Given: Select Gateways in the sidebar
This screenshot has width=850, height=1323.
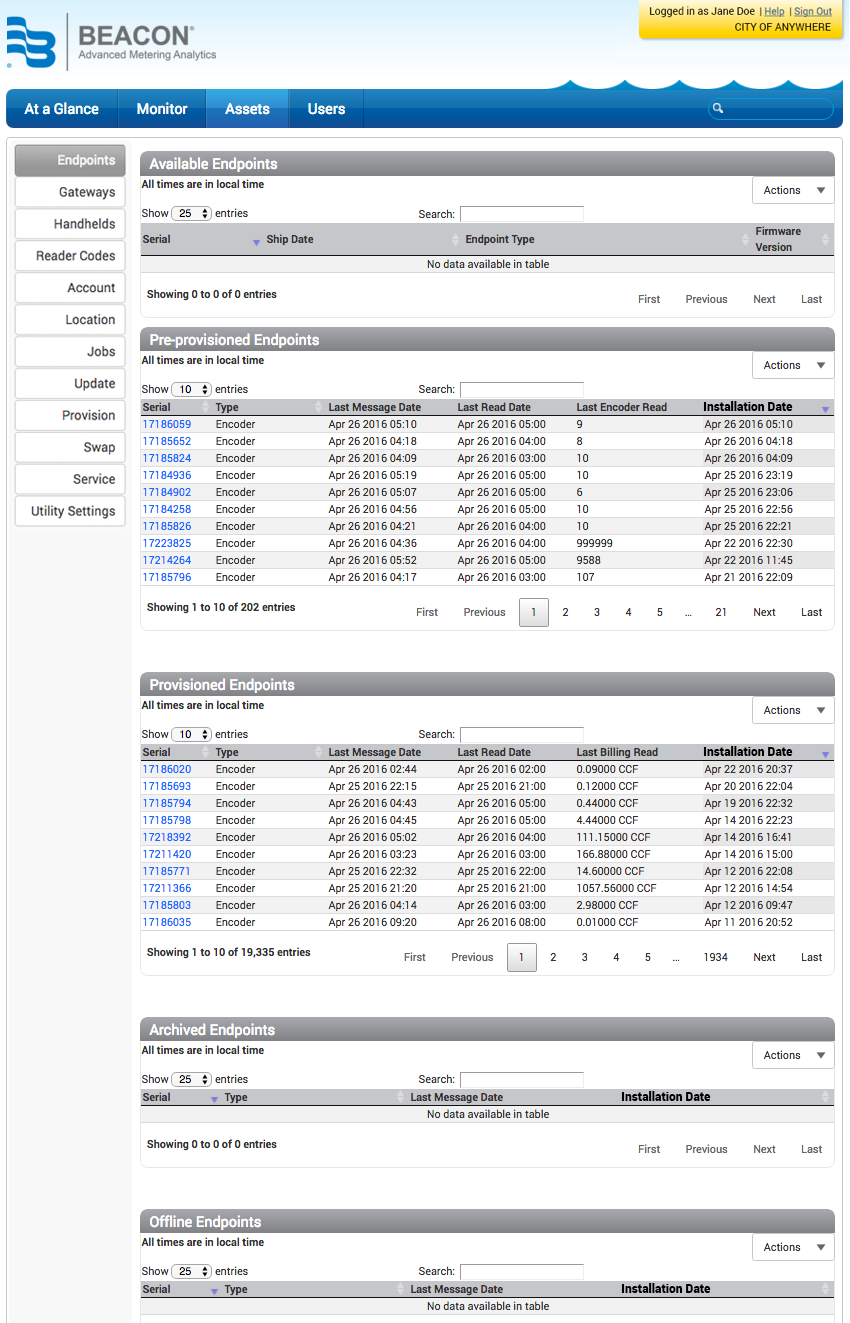Looking at the screenshot, I should 69,191.
